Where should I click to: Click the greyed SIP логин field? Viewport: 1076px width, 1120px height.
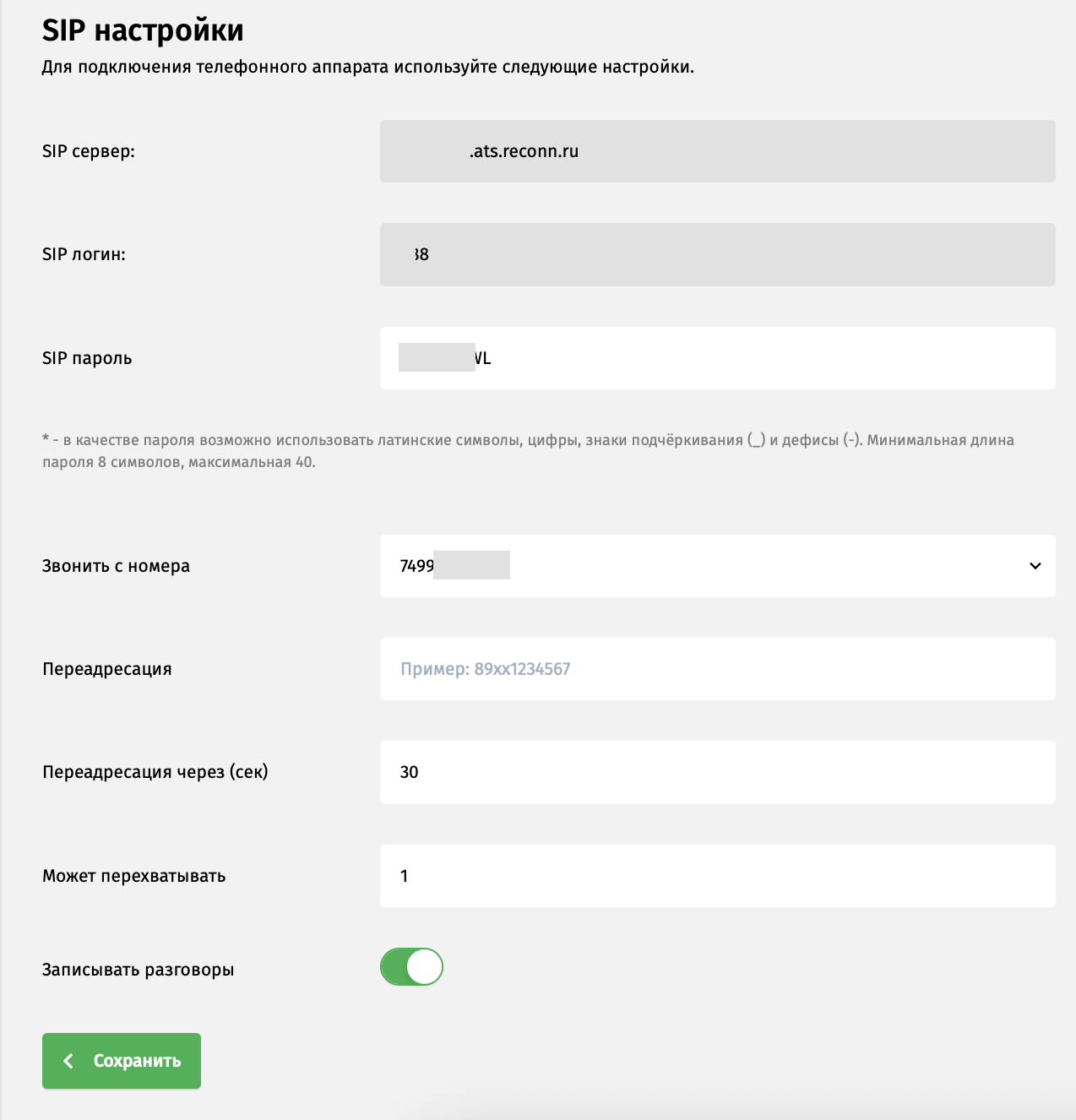point(716,254)
